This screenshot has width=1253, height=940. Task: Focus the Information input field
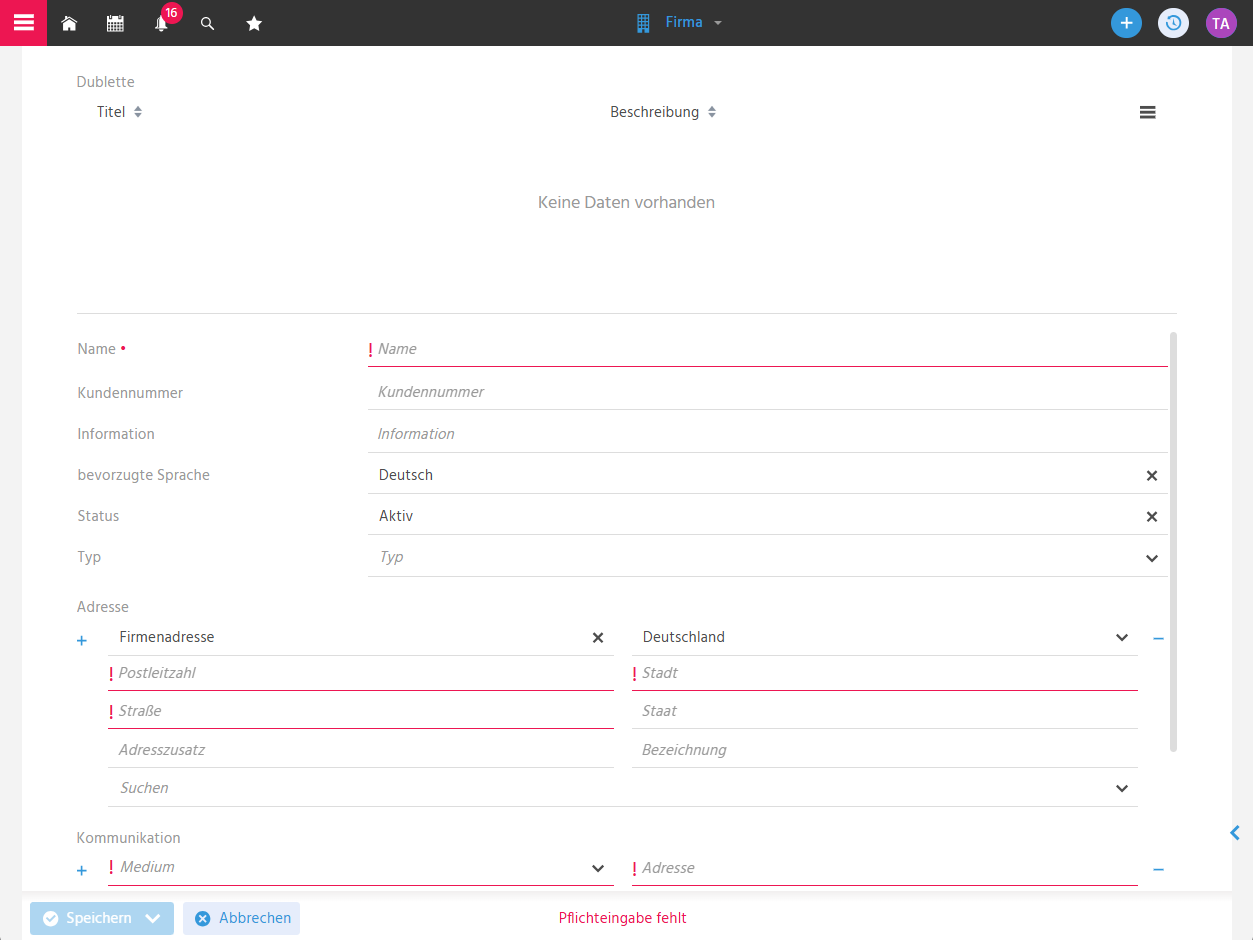tap(768, 434)
